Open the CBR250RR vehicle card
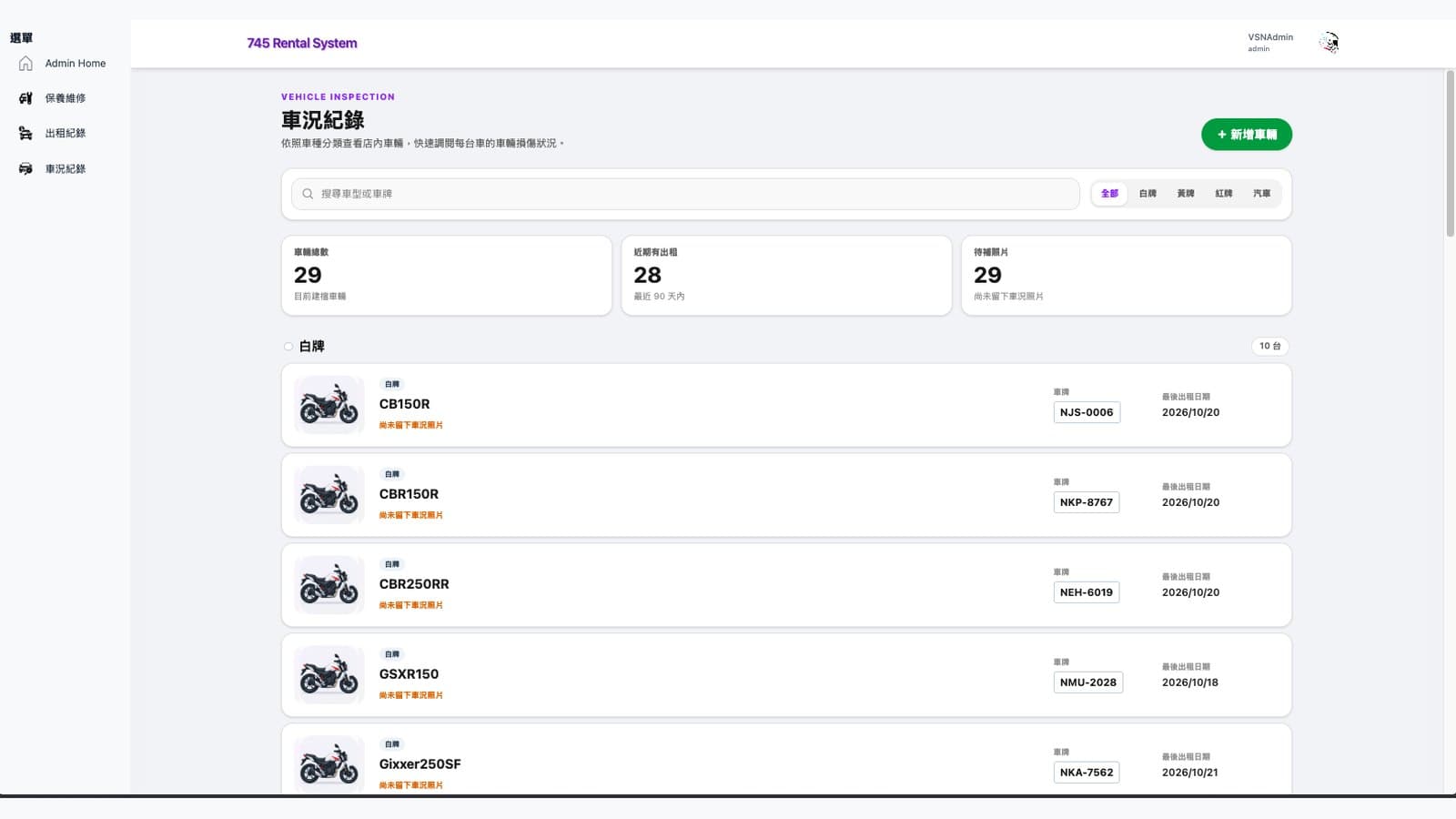 tap(786, 585)
